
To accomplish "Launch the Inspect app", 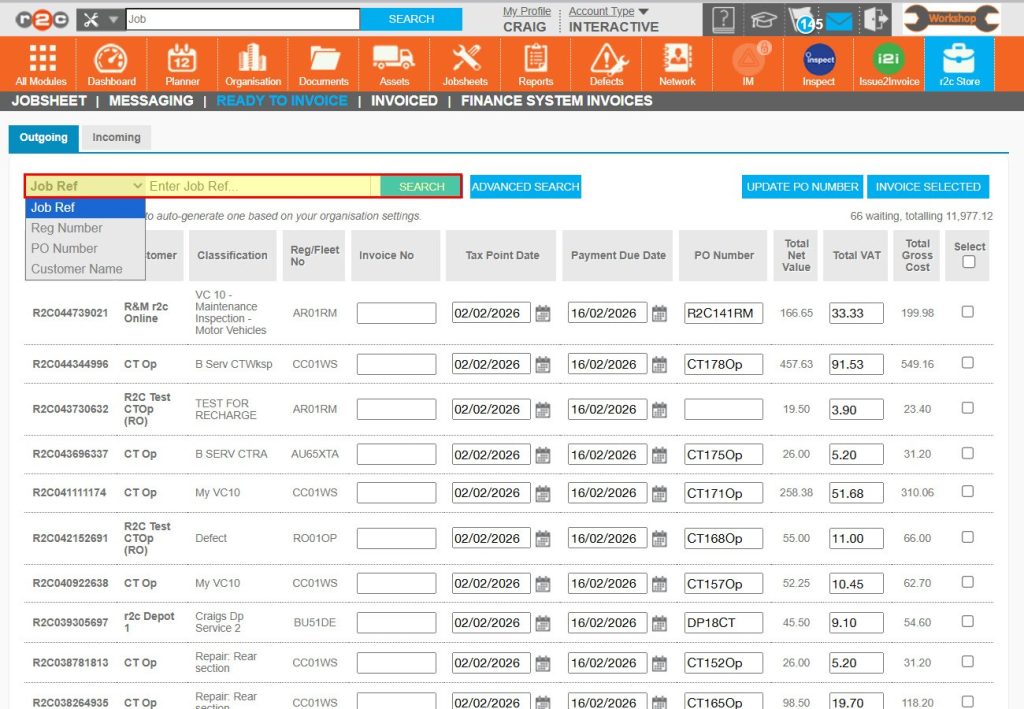I will coord(817,62).
